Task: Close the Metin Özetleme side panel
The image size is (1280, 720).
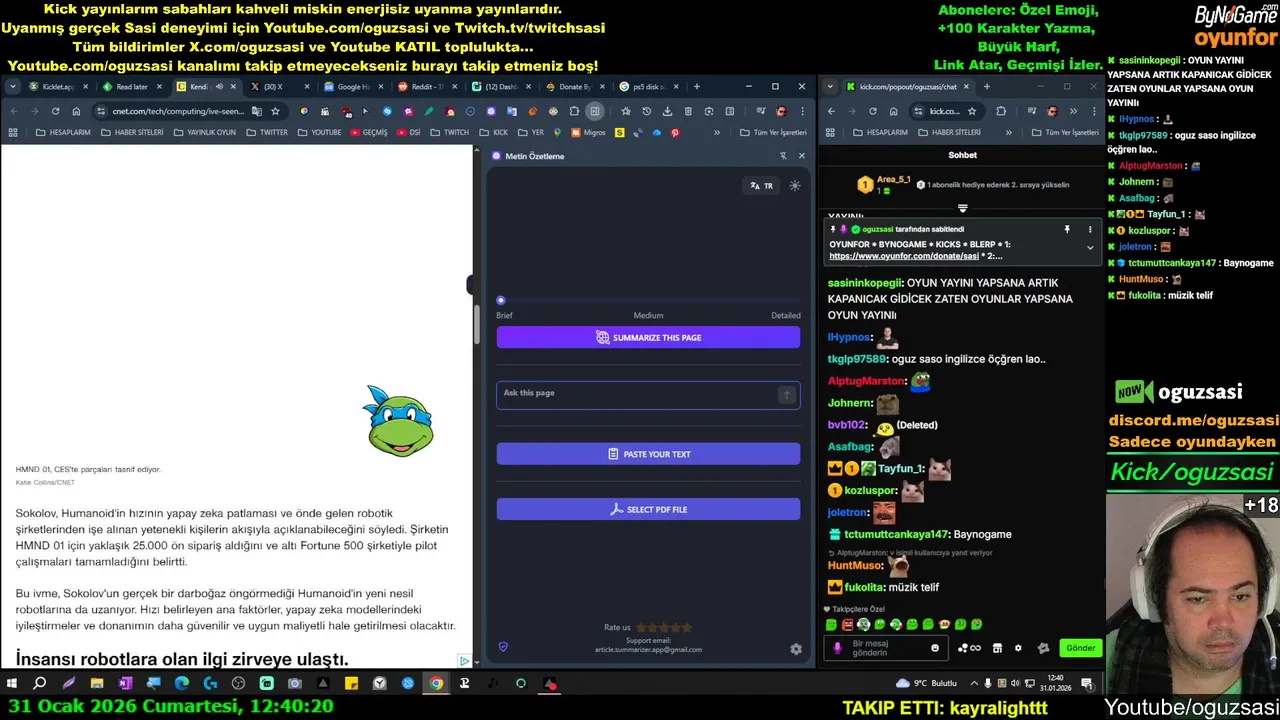Action: 801,156
